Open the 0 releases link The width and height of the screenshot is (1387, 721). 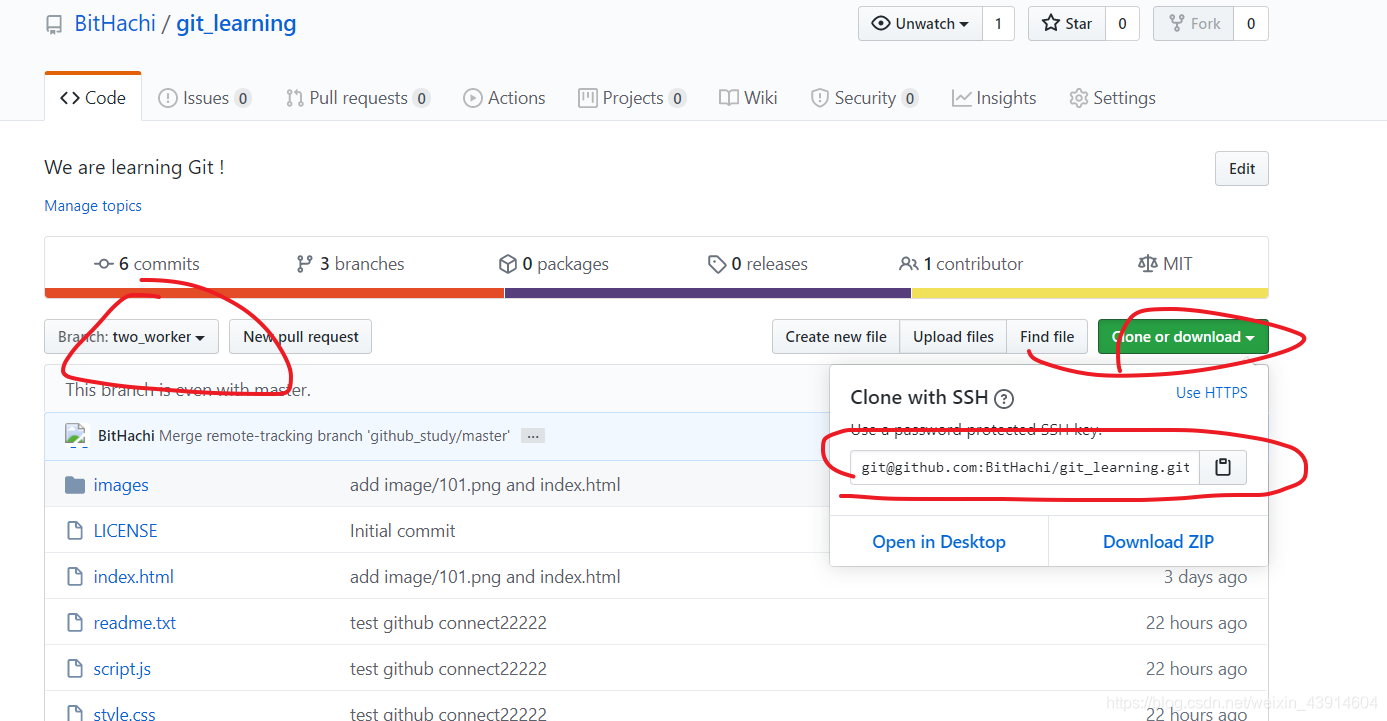click(x=757, y=264)
